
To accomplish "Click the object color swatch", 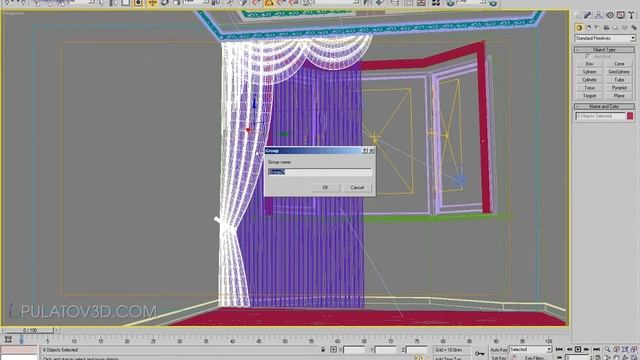I will tap(630, 116).
